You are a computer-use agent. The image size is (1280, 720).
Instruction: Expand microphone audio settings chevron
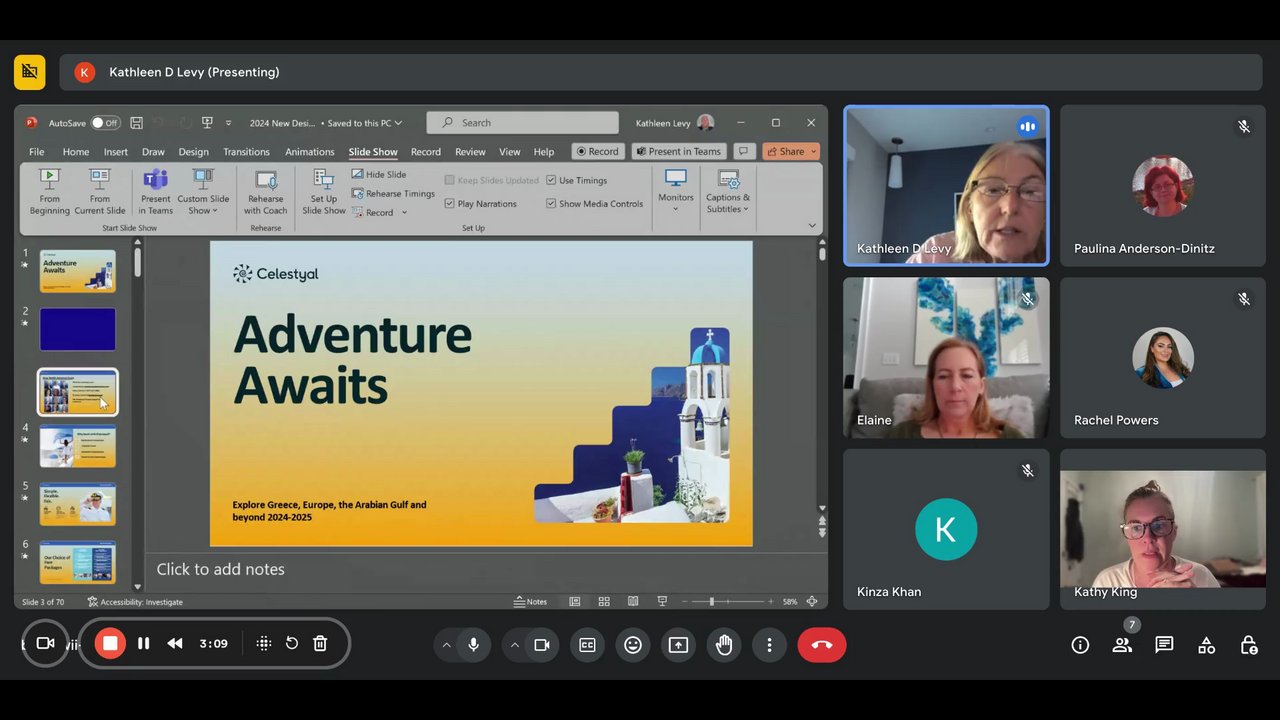click(446, 645)
